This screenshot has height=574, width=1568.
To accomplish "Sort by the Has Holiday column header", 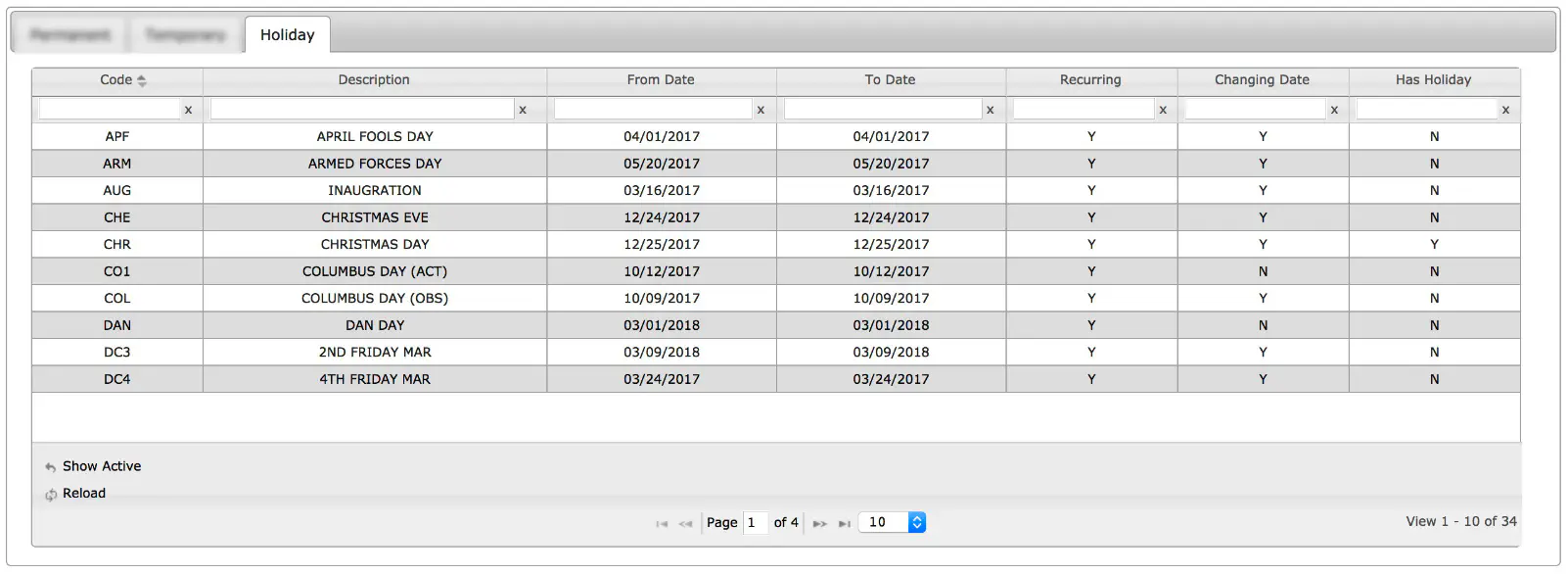I will [1433, 79].
